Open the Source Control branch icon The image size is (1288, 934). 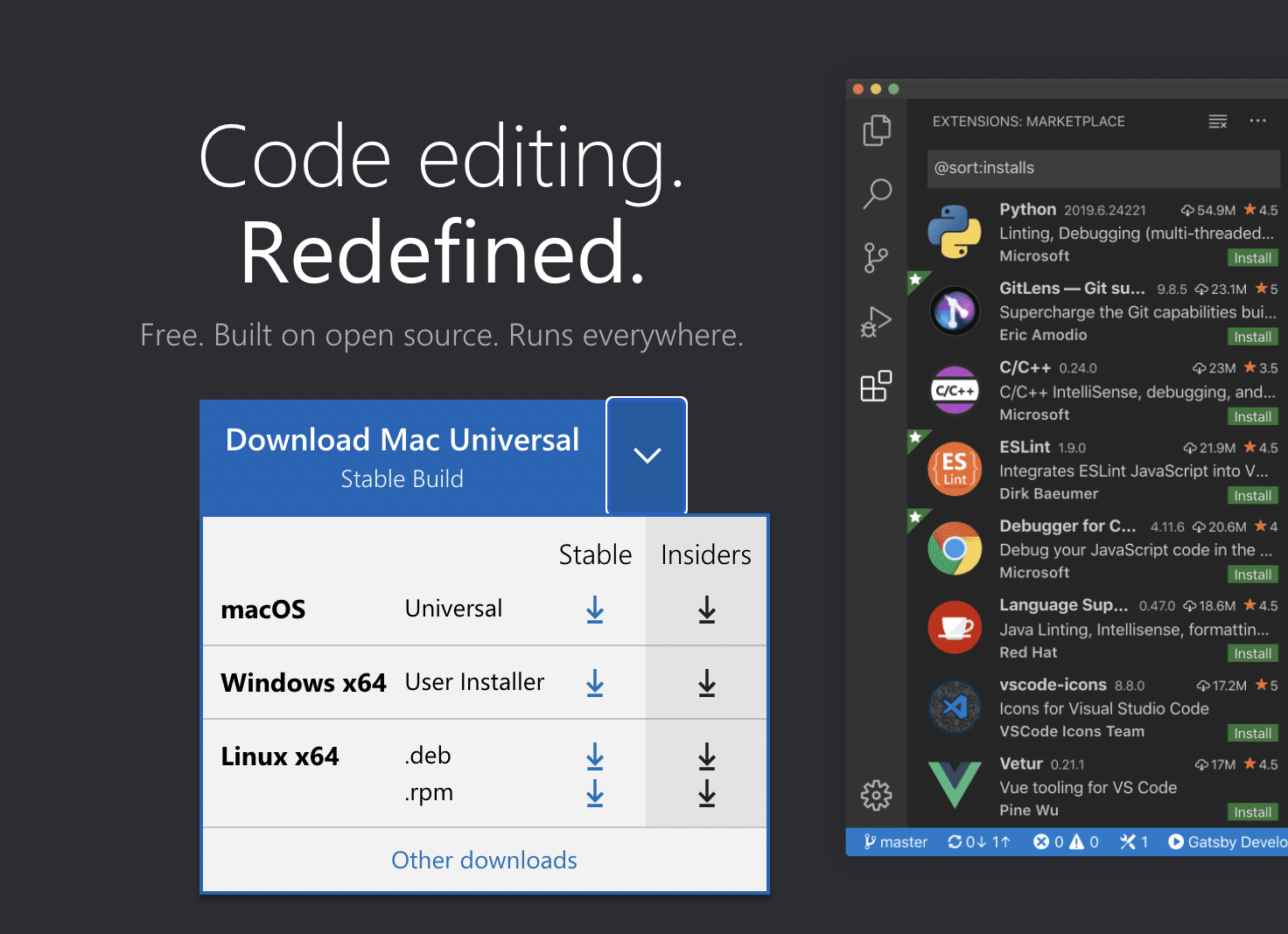[876, 258]
